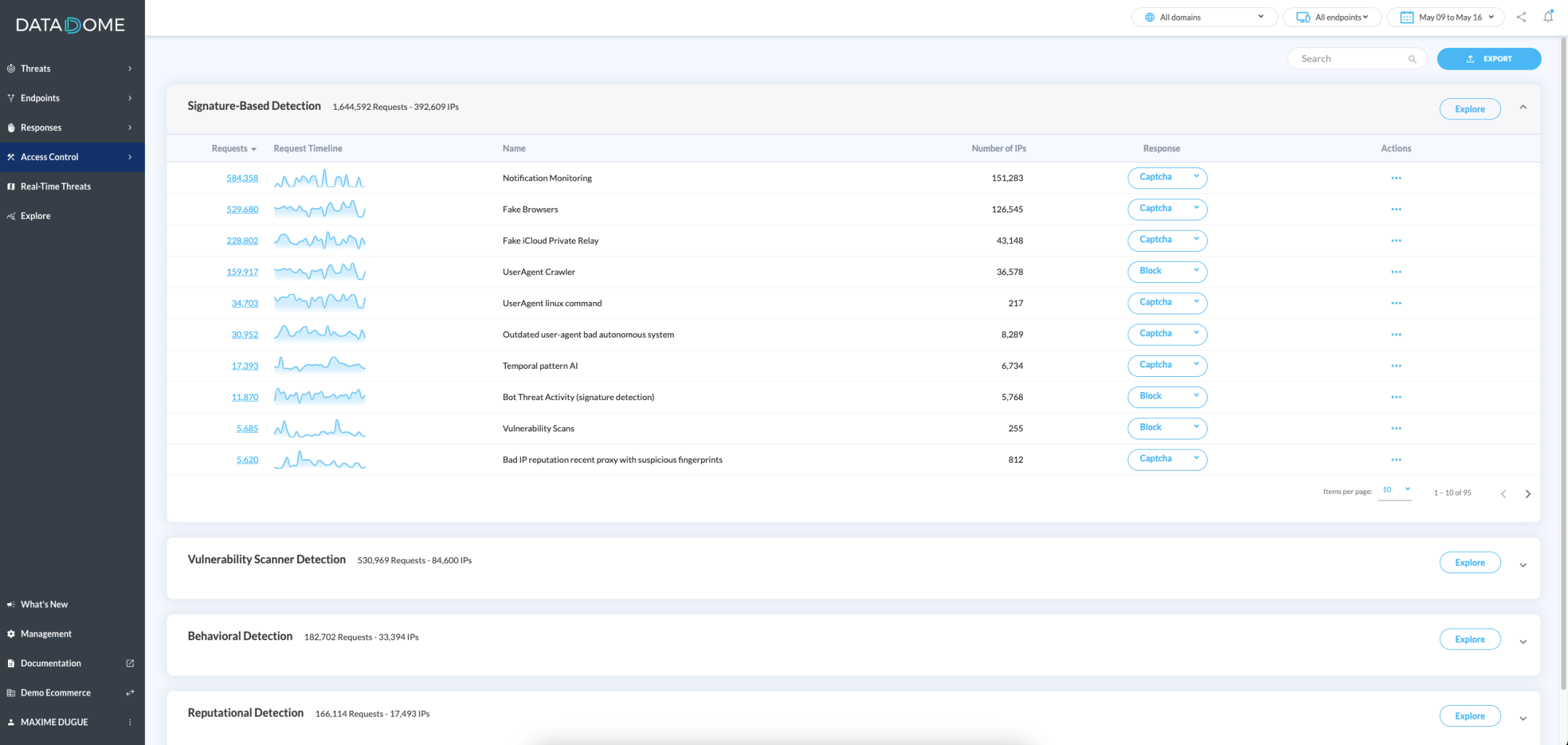The width and height of the screenshot is (1568, 745).
Task: Click the EXPORT button
Action: 1489,59
